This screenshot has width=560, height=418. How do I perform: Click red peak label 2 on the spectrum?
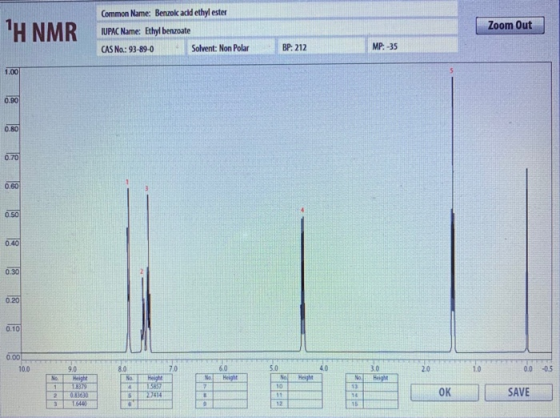pyautogui.click(x=141, y=272)
